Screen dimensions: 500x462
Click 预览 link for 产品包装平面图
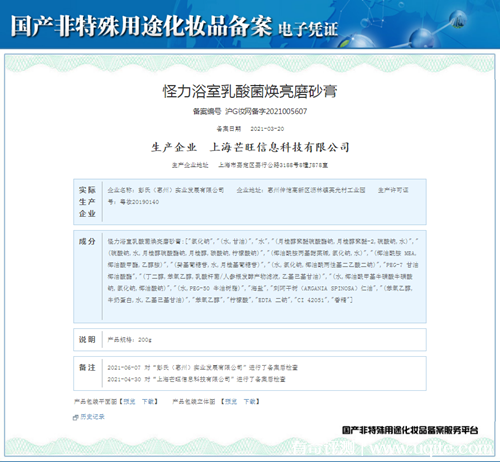click(x=129, y=401)
